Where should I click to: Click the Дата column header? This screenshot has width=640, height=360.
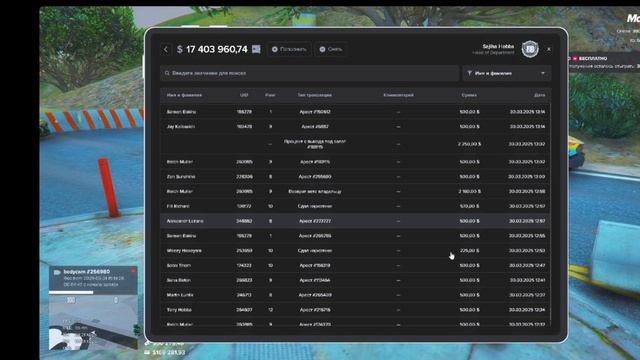pyautogui.click(x=540, y=95)
